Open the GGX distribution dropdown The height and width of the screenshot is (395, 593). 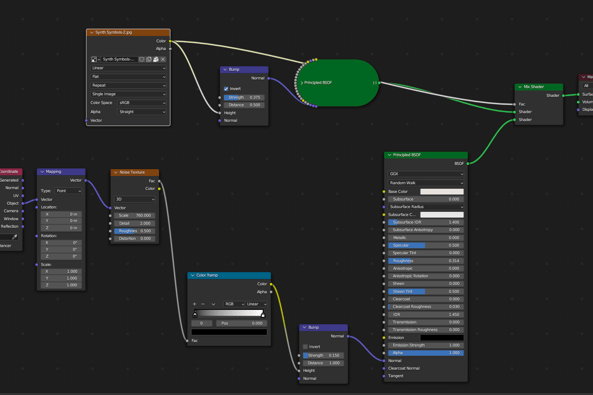(426, 174)
